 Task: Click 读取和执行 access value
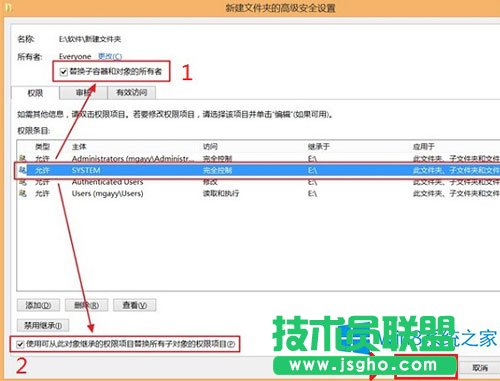pos(221,193)
